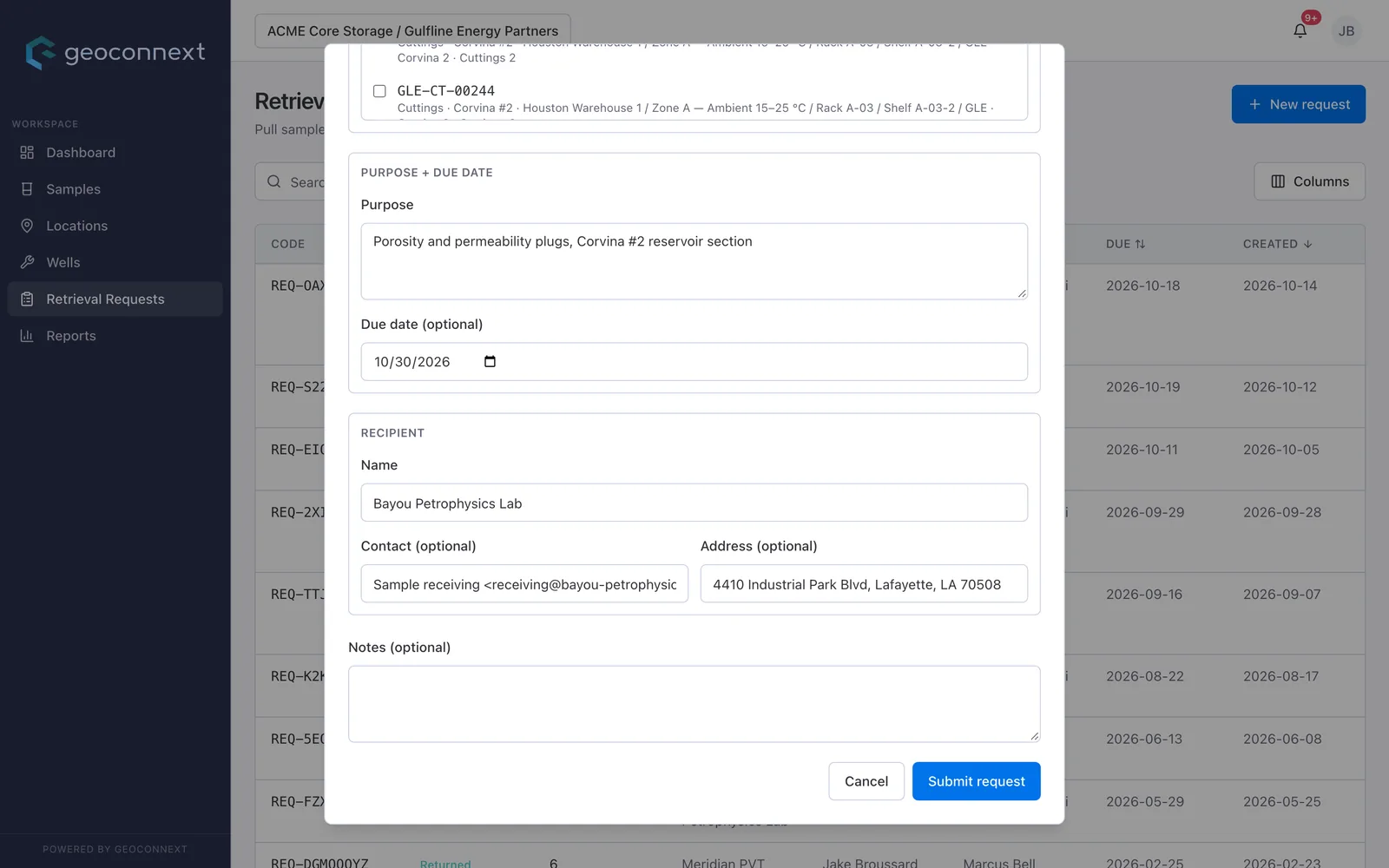
Task: Click the Samples sidebar icon
Action: click(27, 189)
